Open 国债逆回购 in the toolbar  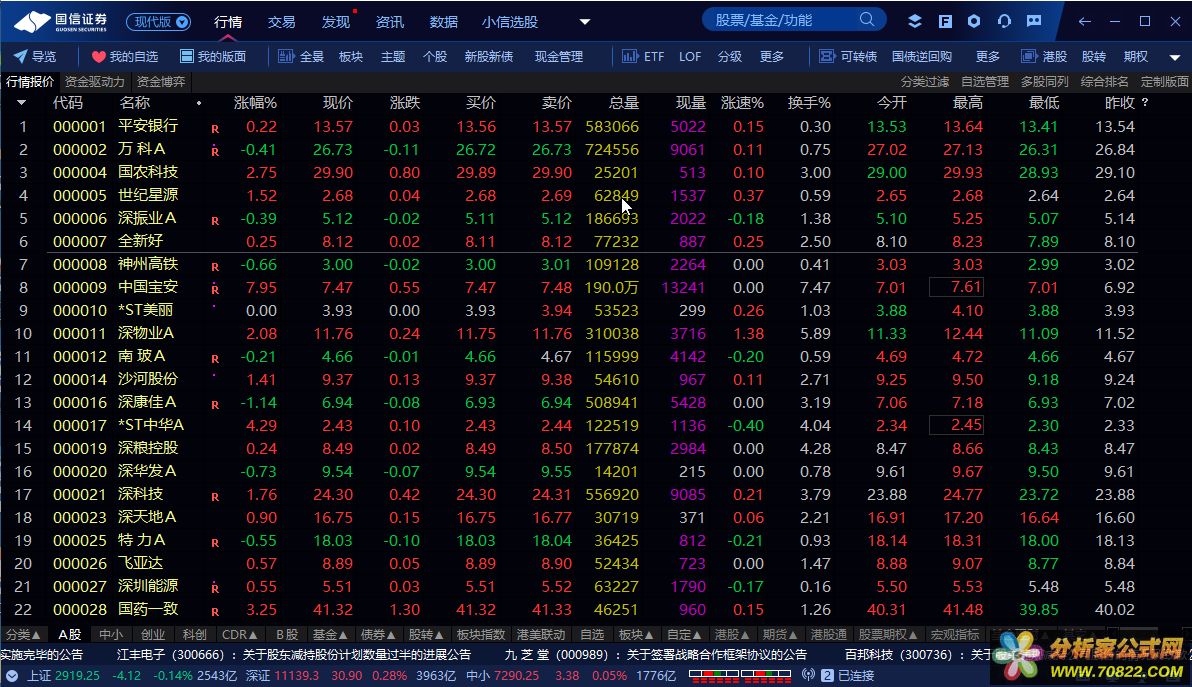(921, 56)
